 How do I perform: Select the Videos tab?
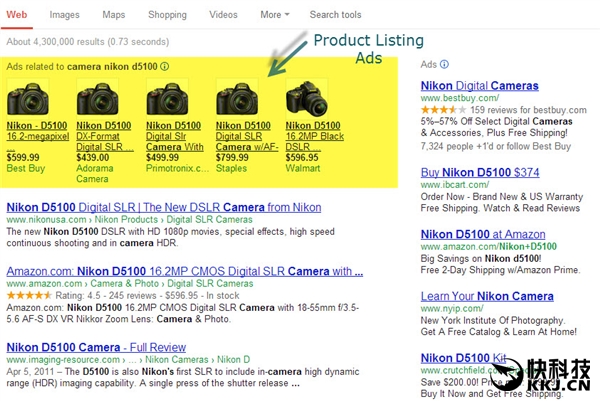(223, 15)
